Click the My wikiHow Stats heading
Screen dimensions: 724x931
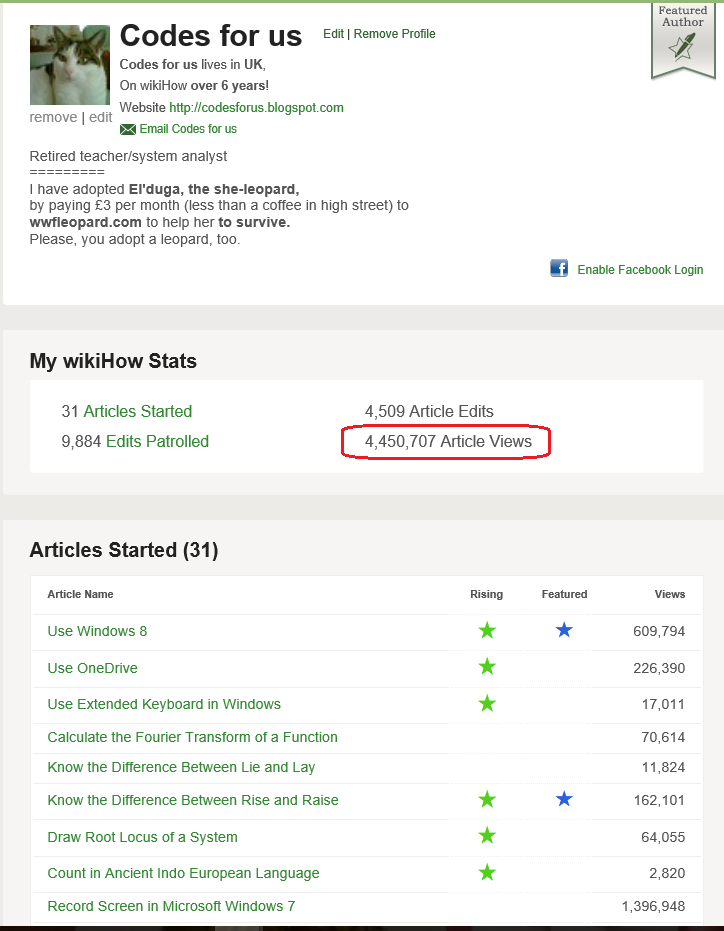click(x=113, y=361)
